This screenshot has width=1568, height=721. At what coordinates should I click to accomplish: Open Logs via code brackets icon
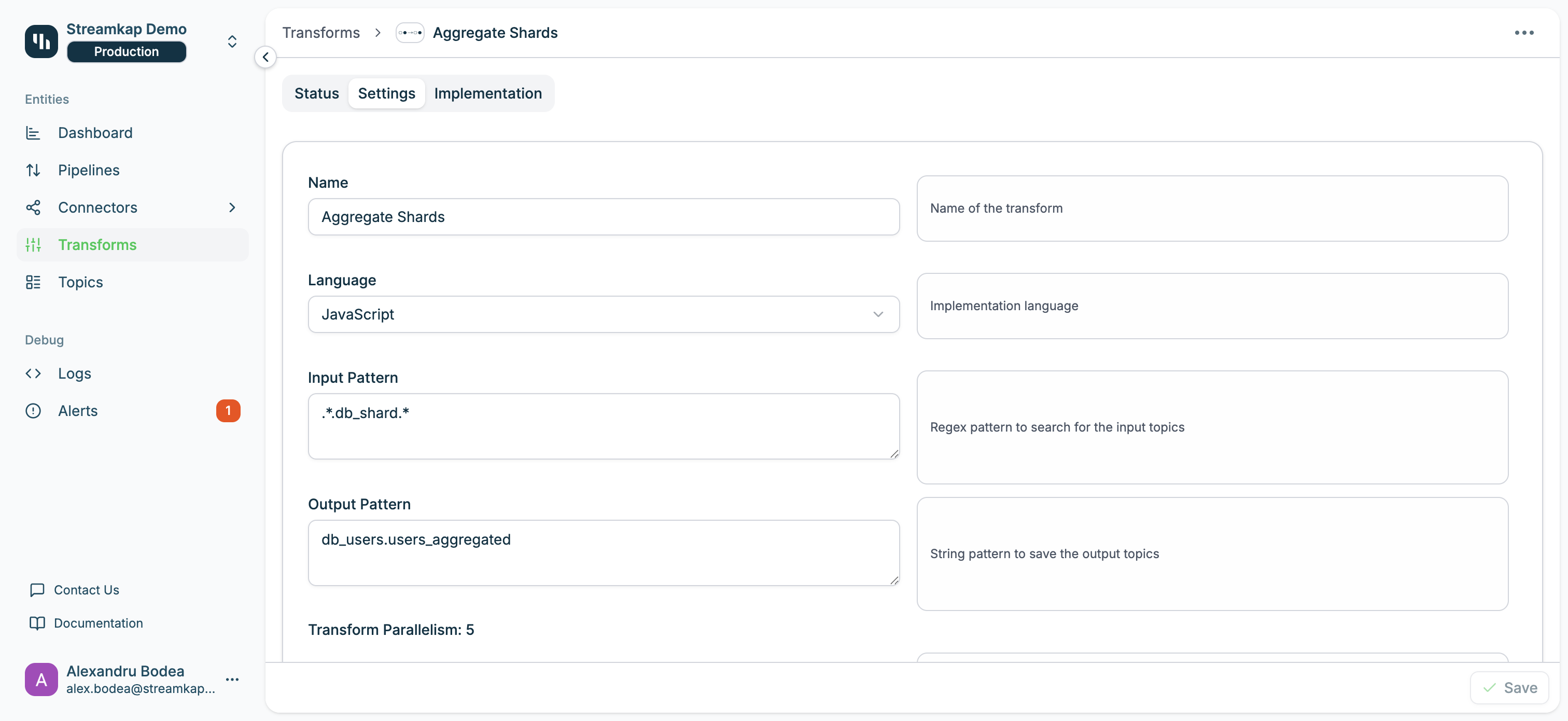click(x=33, y=373)
